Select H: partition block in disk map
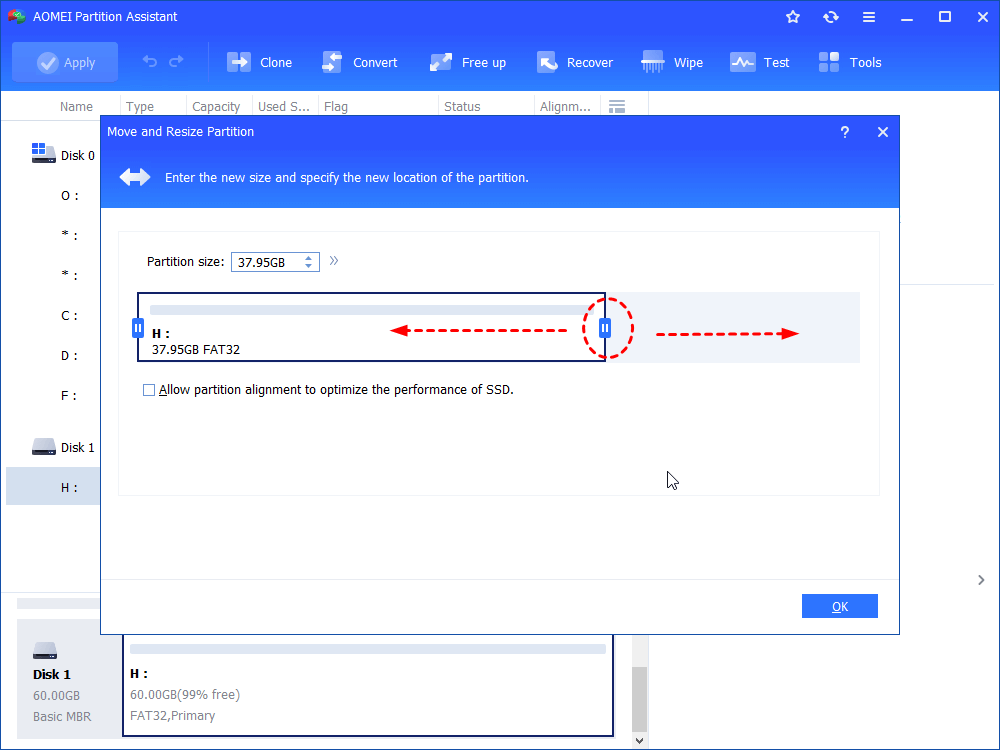The width and height of the screenshot is (1000, 750). [x=368, y=686]
